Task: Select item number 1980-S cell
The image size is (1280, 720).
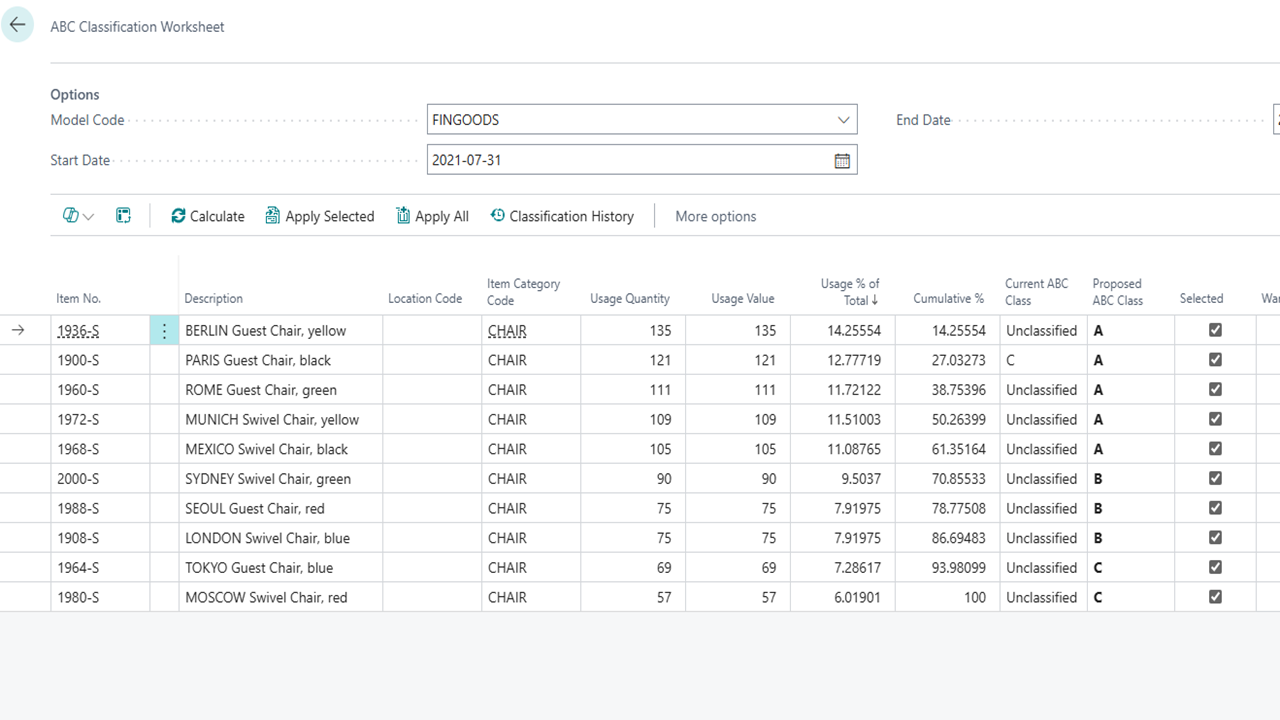Action: coord(78,597)
